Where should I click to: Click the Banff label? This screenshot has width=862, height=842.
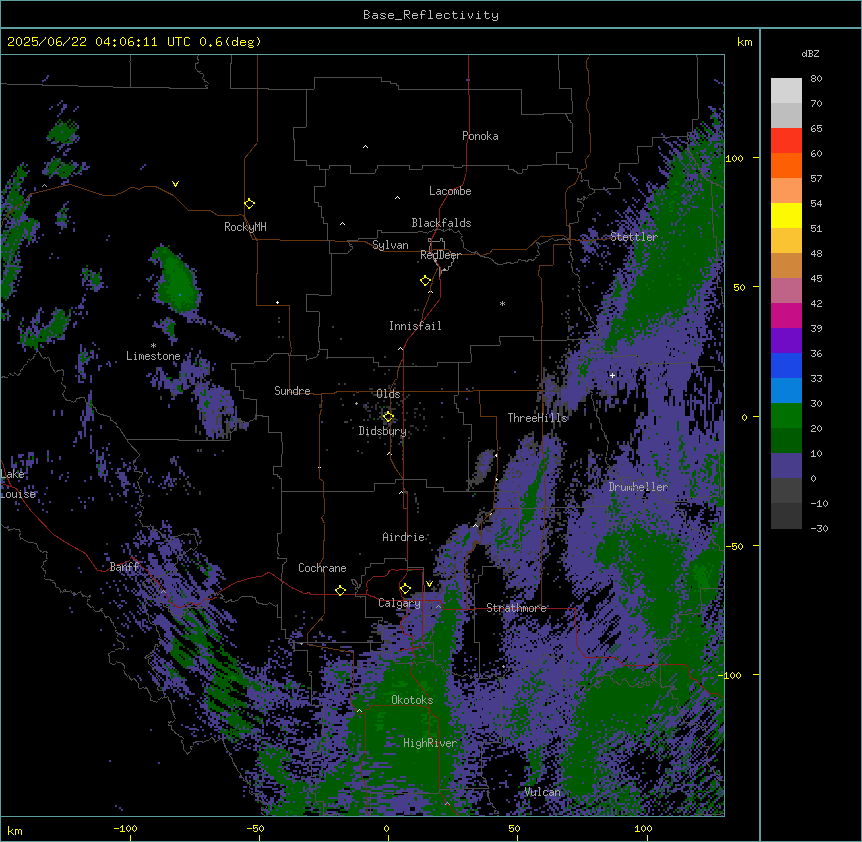tap(124, 567)
